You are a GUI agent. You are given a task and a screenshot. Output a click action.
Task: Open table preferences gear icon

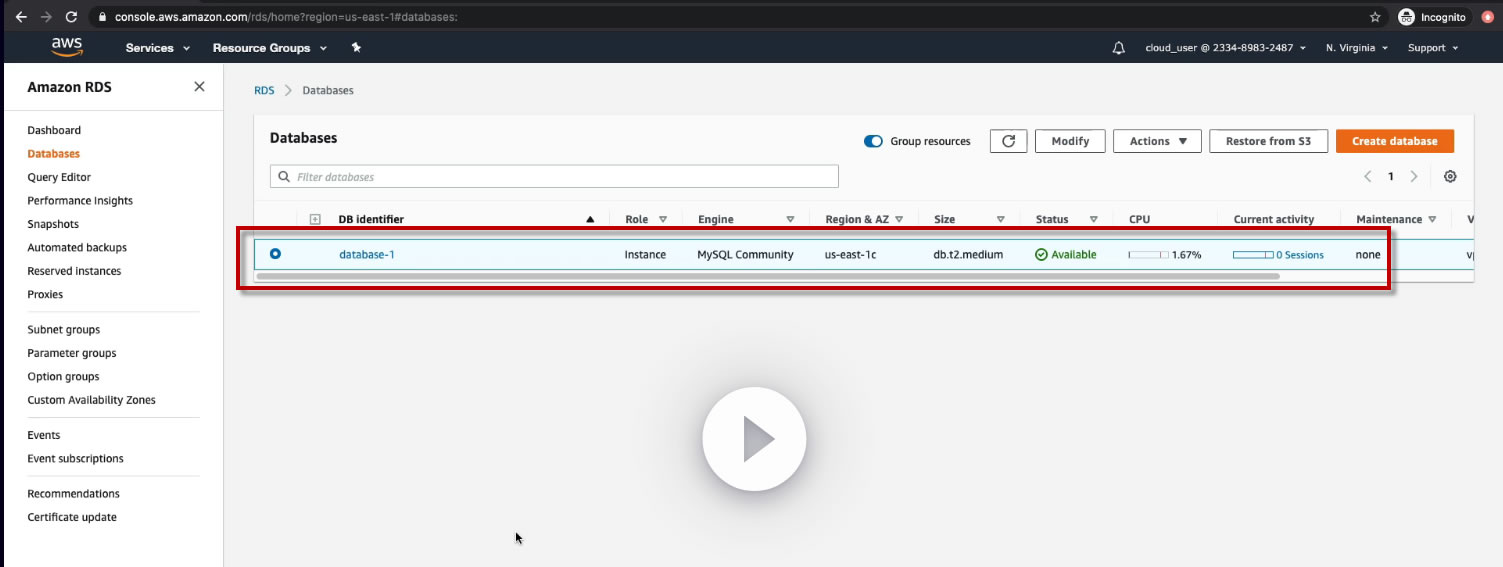coord(1450,177)
